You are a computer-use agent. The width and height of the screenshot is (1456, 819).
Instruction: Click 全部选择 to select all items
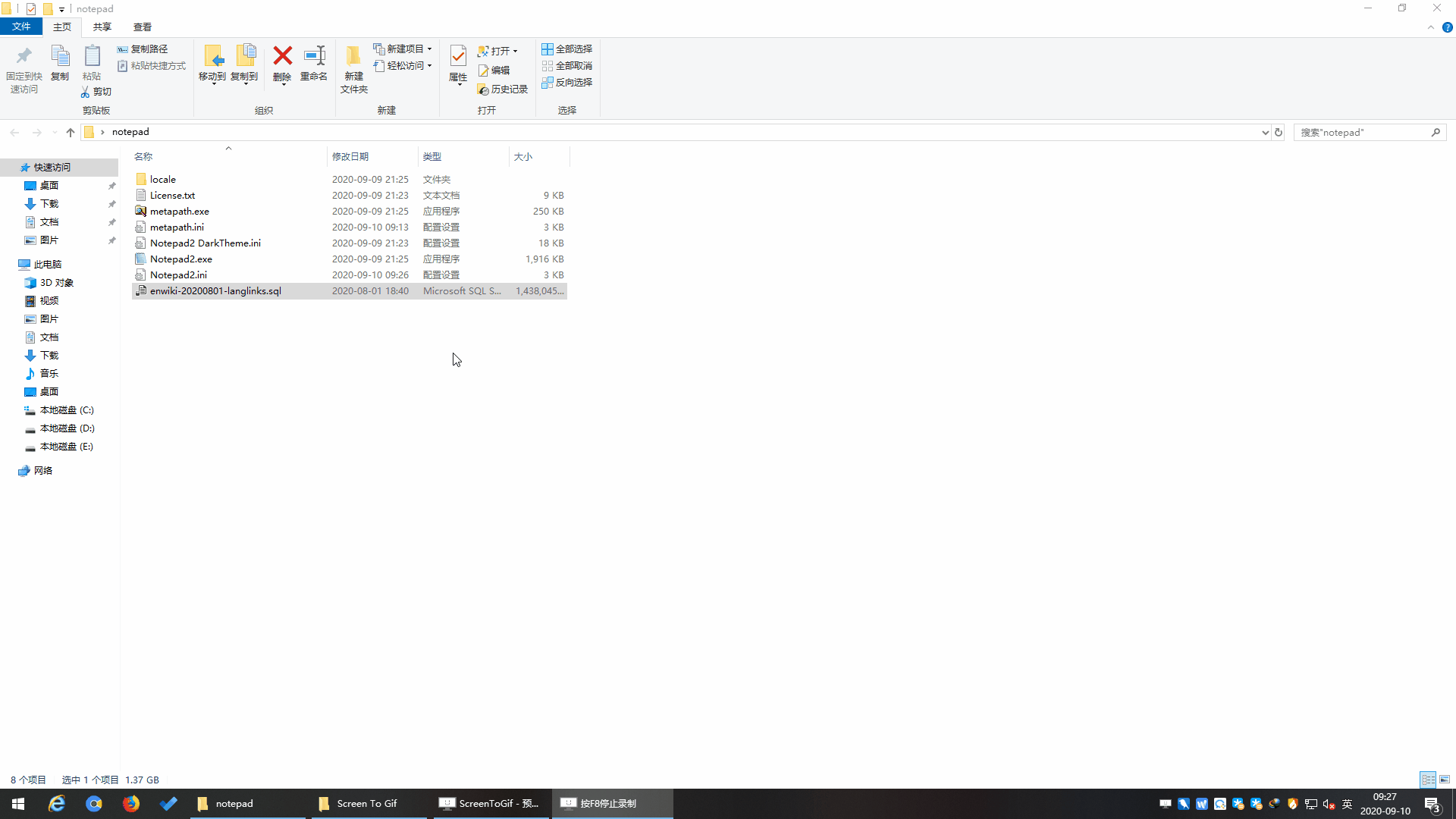coord(567,49)
